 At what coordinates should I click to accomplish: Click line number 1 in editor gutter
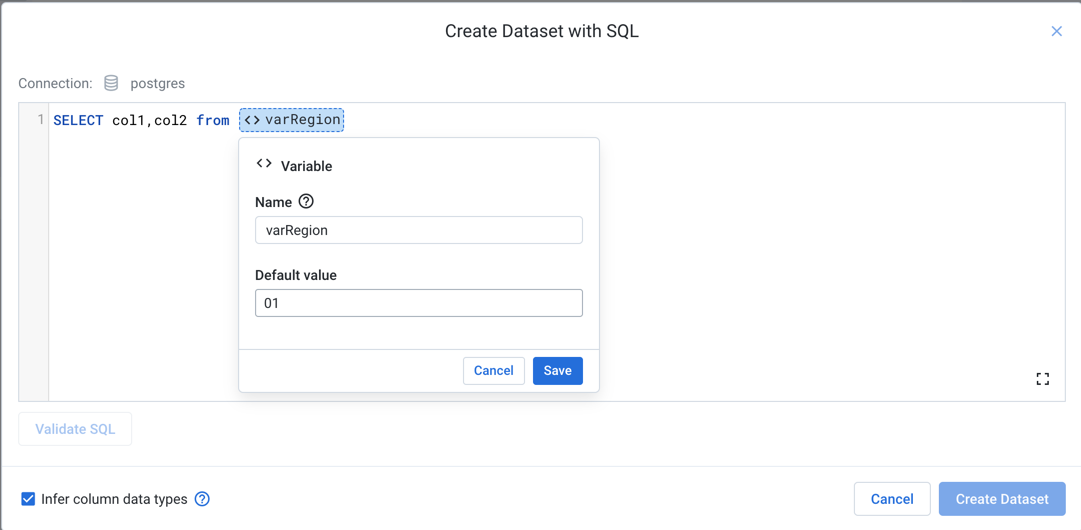pyautogui.click(x=40, y=120)
